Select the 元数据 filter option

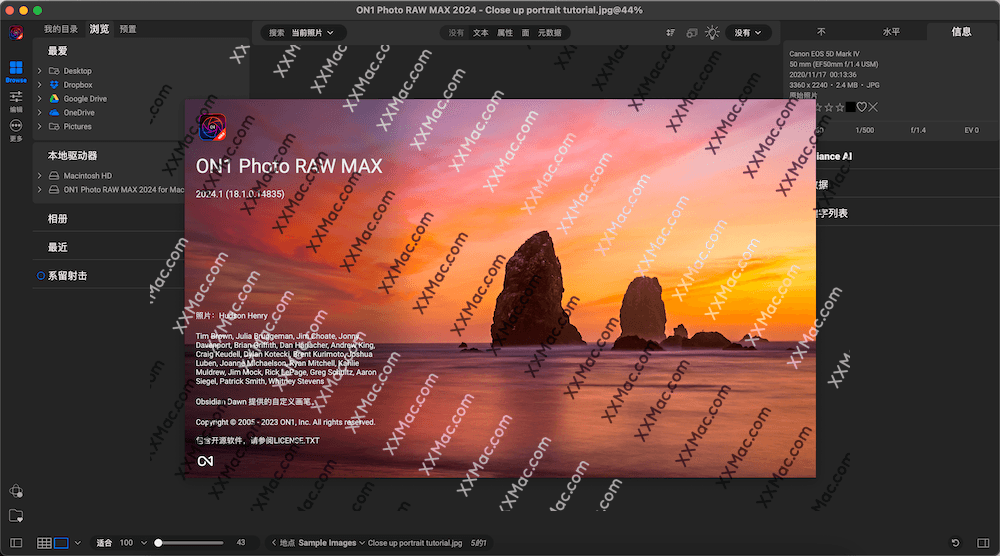pyautogui.click(x=550, y=33)
